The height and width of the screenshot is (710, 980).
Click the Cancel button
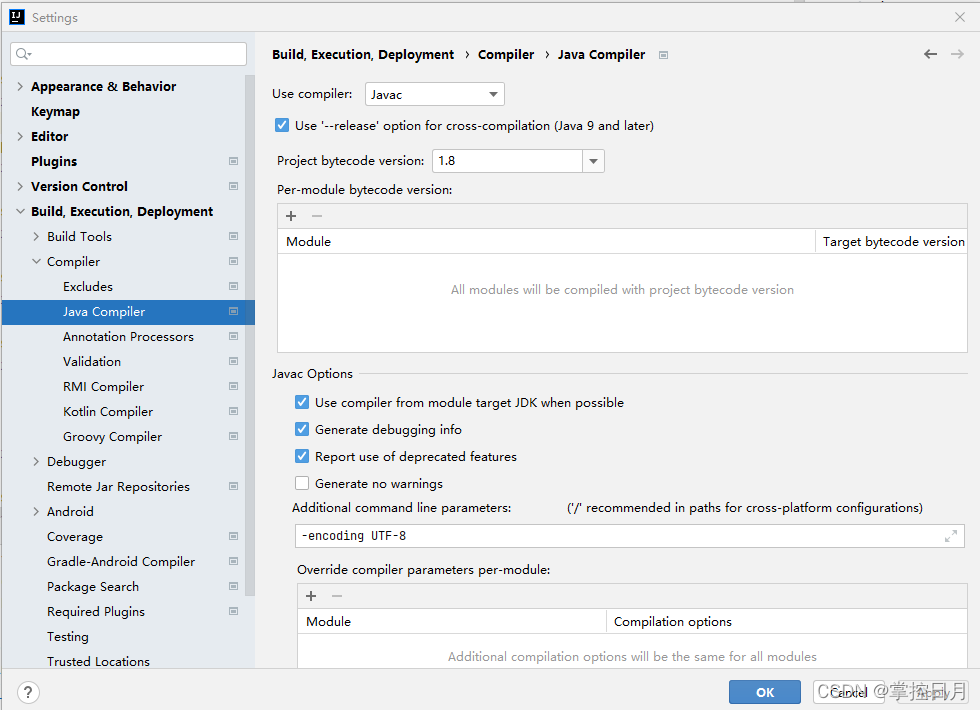(x=848, y=692)
